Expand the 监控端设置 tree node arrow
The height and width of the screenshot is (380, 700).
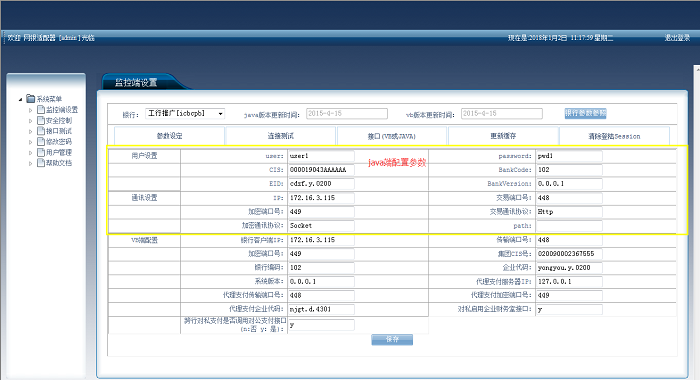coord(30,110)
